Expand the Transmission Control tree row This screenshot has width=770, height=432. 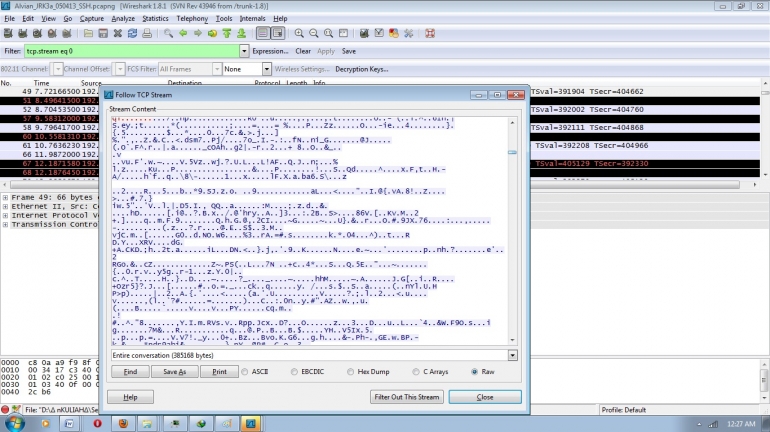5,224
